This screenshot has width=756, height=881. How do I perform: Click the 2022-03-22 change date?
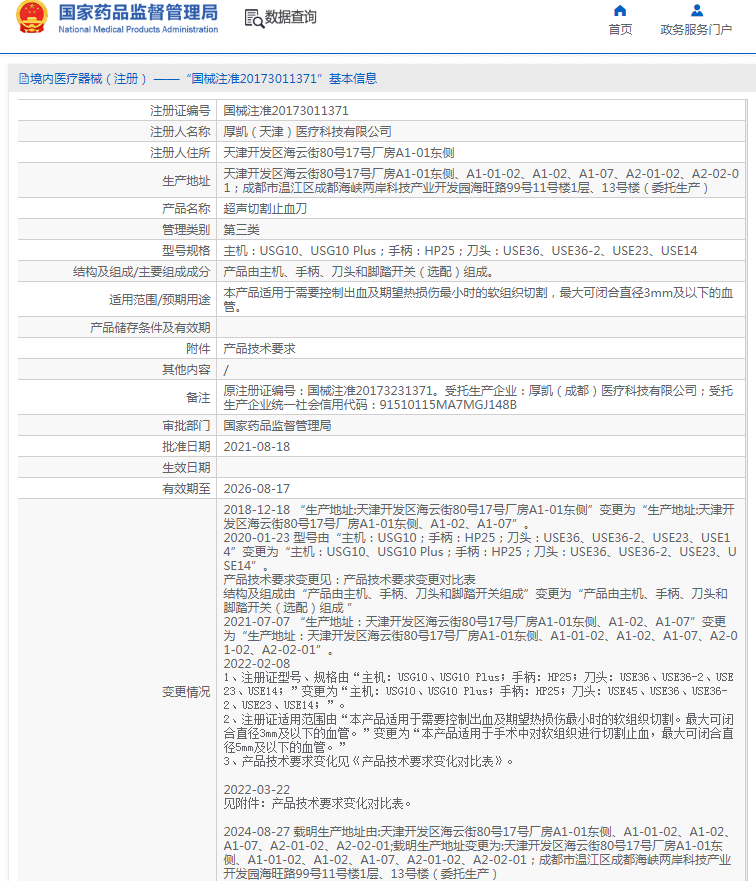click(257, 789)
